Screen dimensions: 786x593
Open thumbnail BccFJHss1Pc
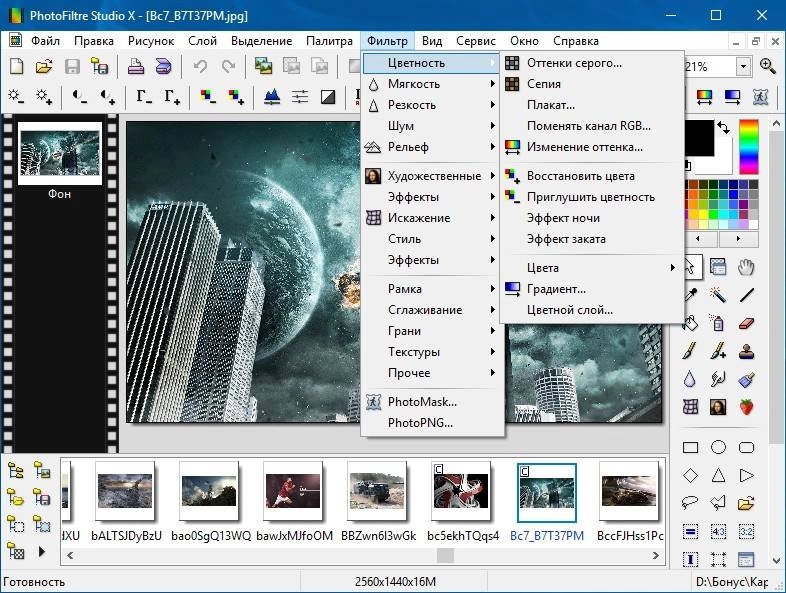pos(629,491)
